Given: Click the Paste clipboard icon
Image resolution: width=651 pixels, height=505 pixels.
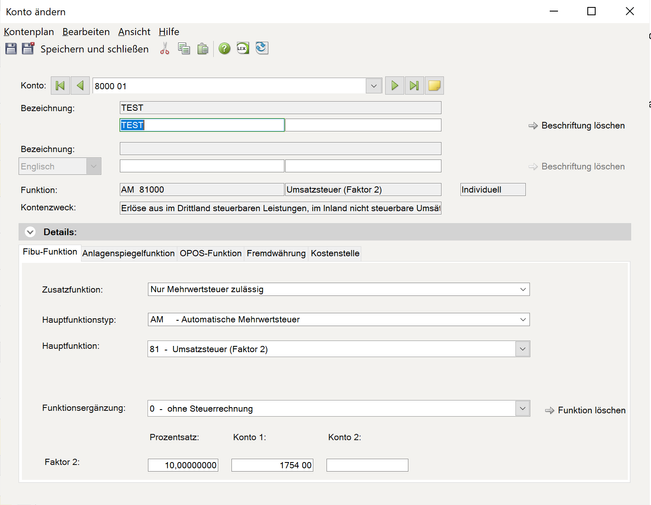Looking at the screenshot, I should [x=203, y=49].
